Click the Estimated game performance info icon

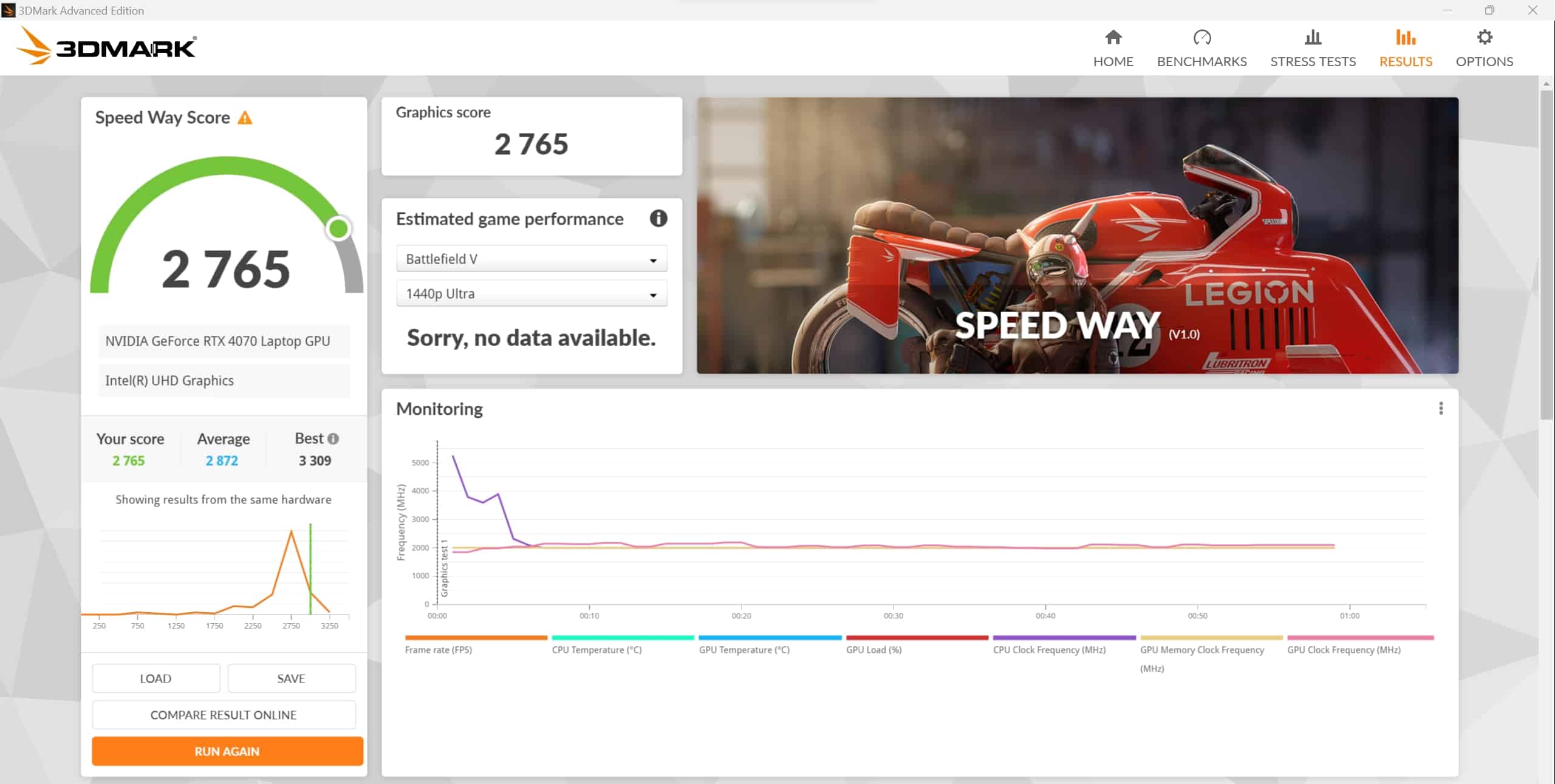point(658,219)
